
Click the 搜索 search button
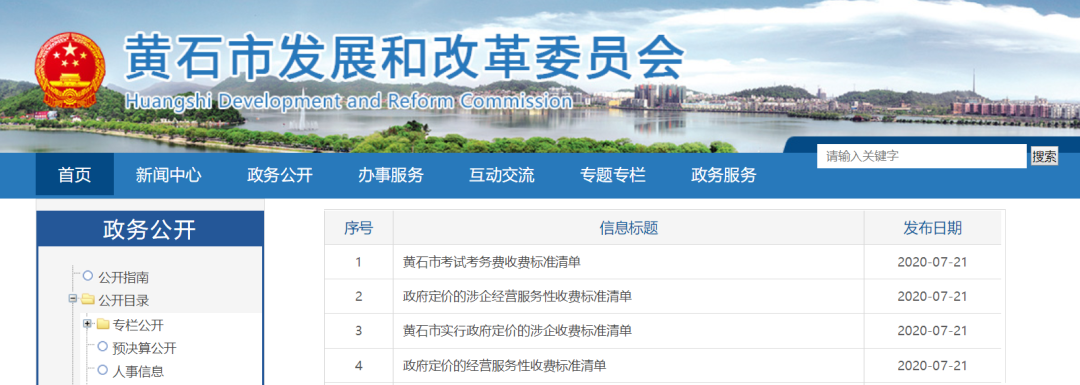(x=1044, y=156)
